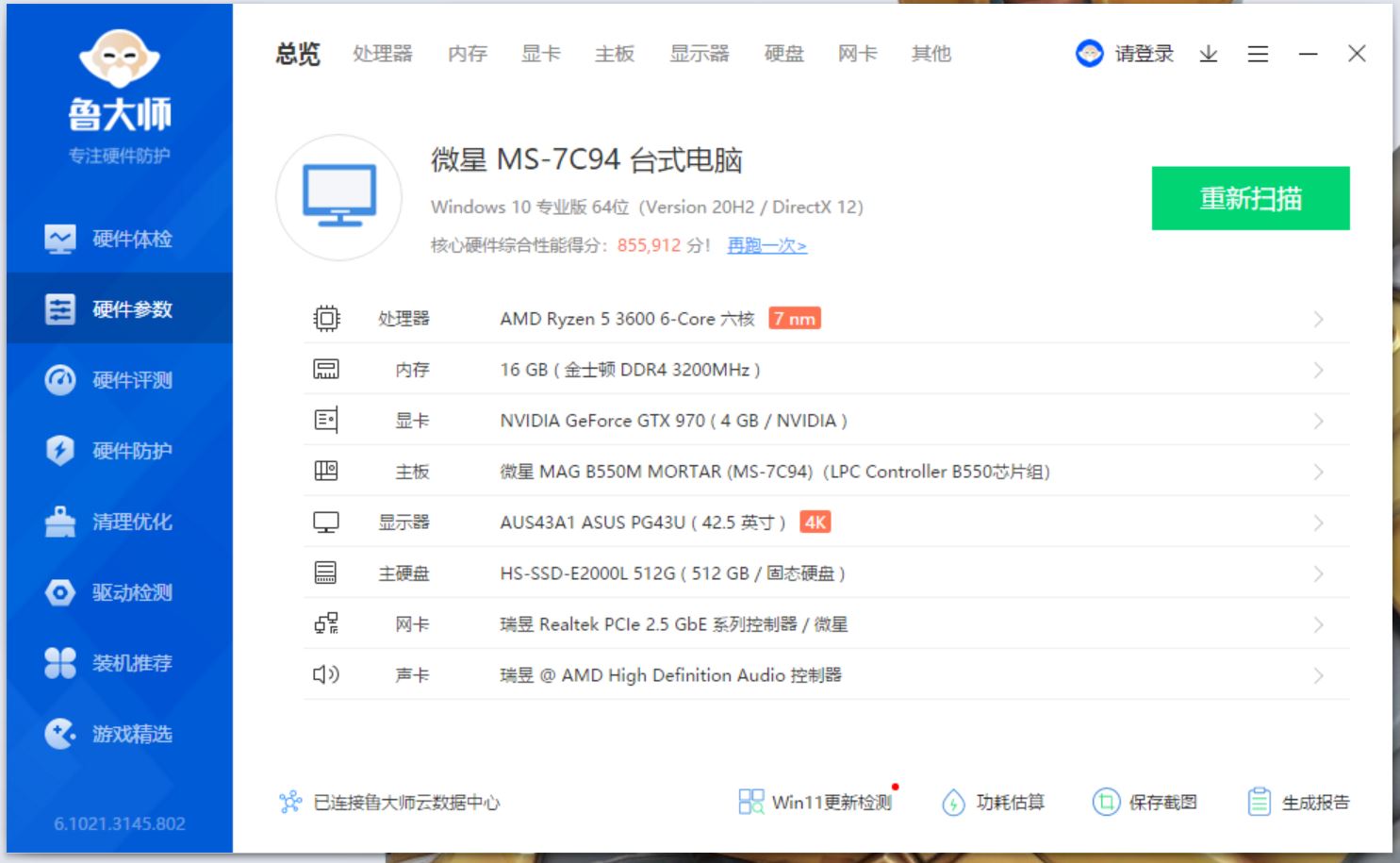The image size is (1400, 863).
Task: Click the 4K badge on monitor row
Action: 815,523
